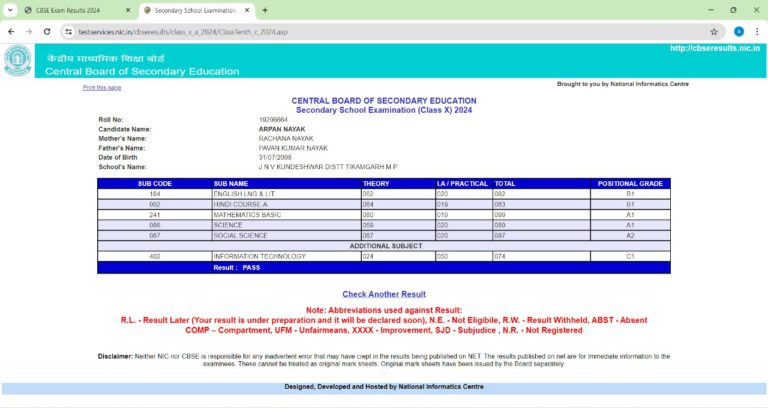The width and height of the screenshot is (768, 408).
Task: View site information icon in address bar
Action: click(68, 31)
